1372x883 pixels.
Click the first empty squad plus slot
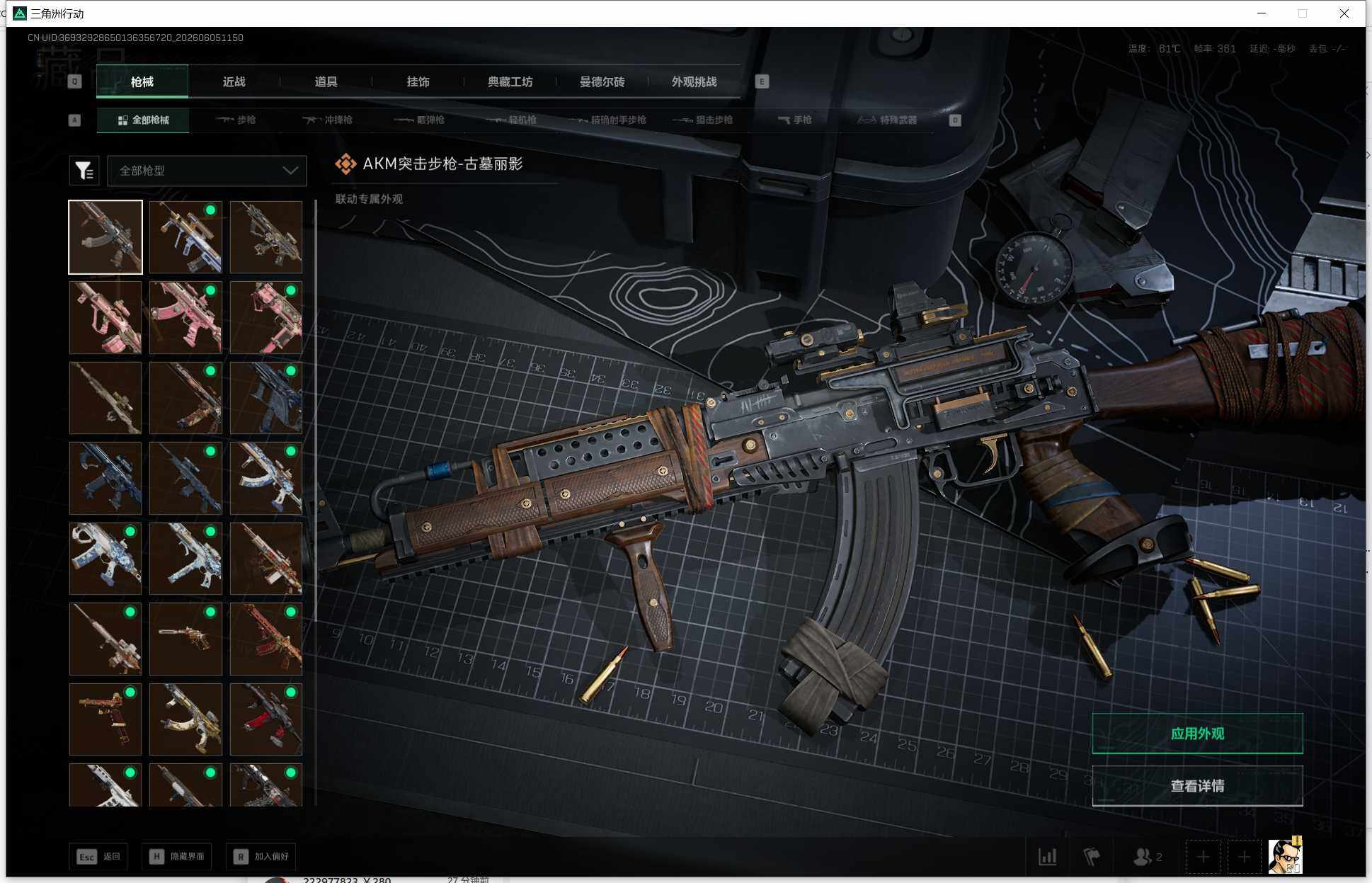click(x=1203, y=858)
